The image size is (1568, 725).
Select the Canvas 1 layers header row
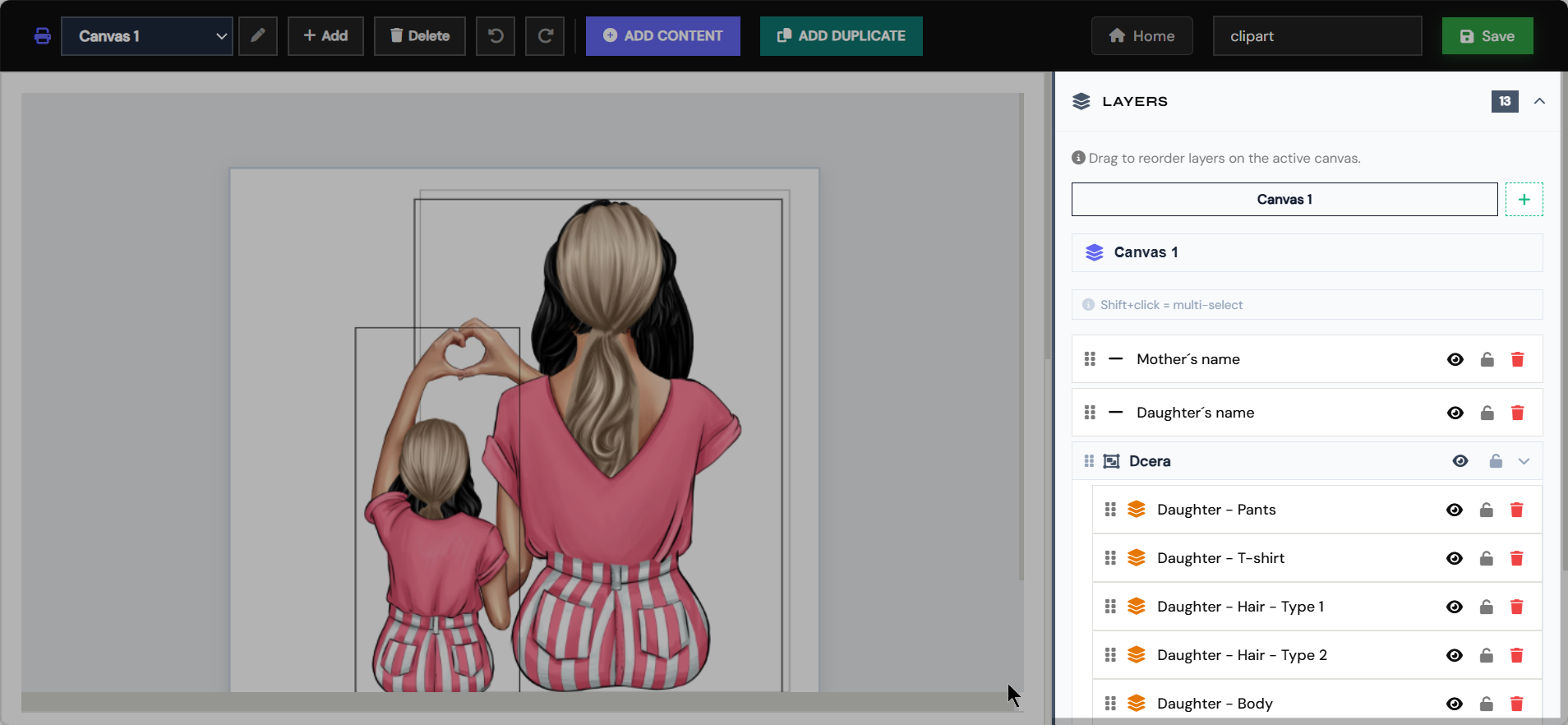(1307, 252)
